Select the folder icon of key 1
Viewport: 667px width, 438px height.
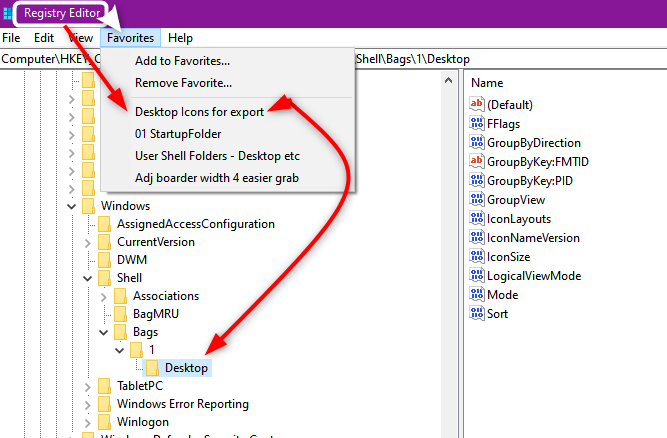(x=137, y=350)
